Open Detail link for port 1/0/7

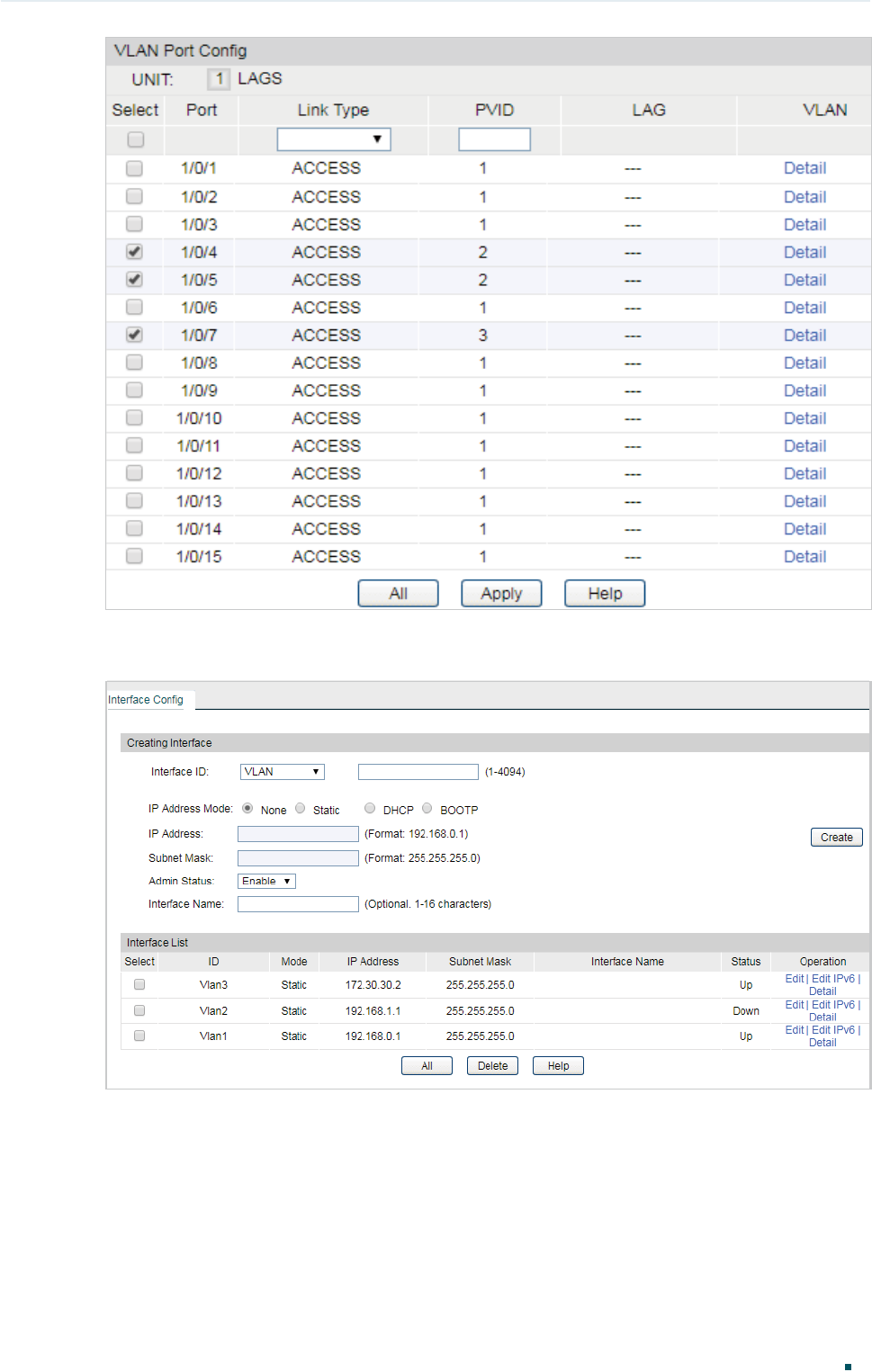point(805,335)
